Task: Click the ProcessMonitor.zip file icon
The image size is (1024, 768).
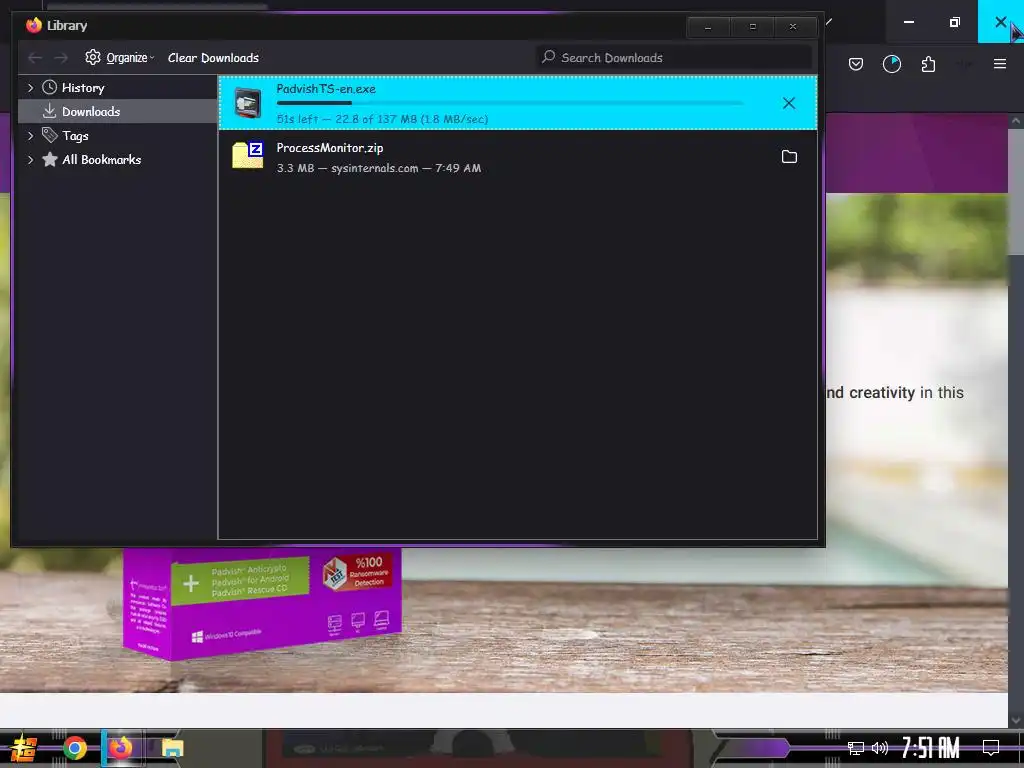Action: pyautogui.click(x=248, y=155)
